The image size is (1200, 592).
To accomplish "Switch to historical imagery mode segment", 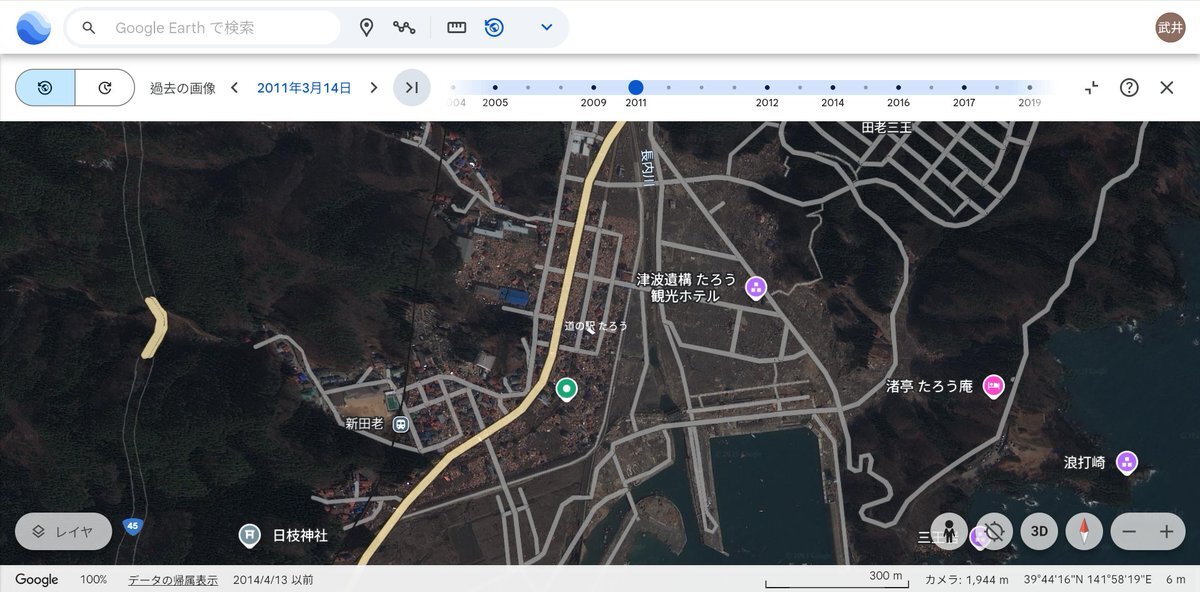I will 45,88.
